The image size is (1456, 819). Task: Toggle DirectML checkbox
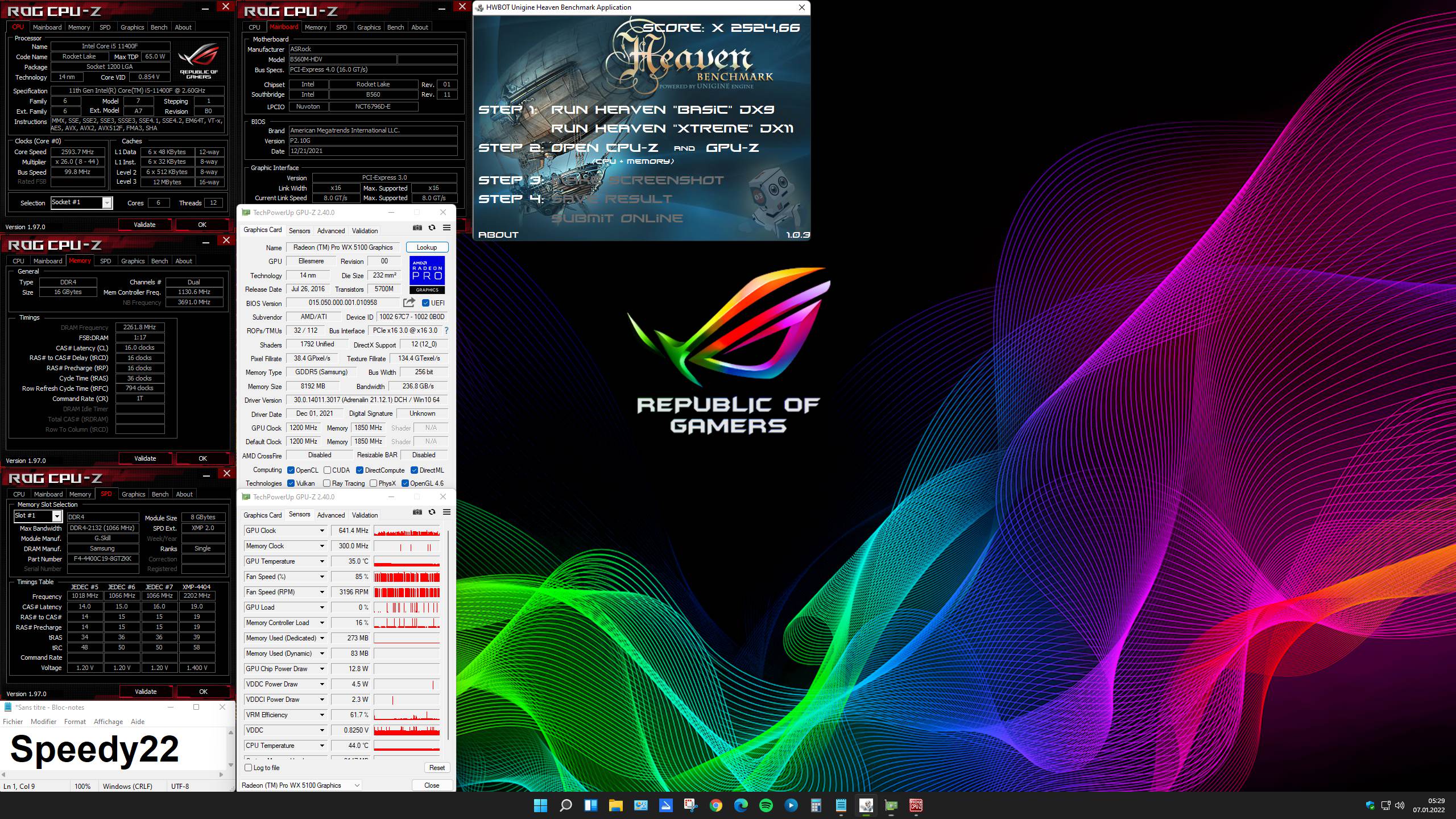(x=414, y=470)
